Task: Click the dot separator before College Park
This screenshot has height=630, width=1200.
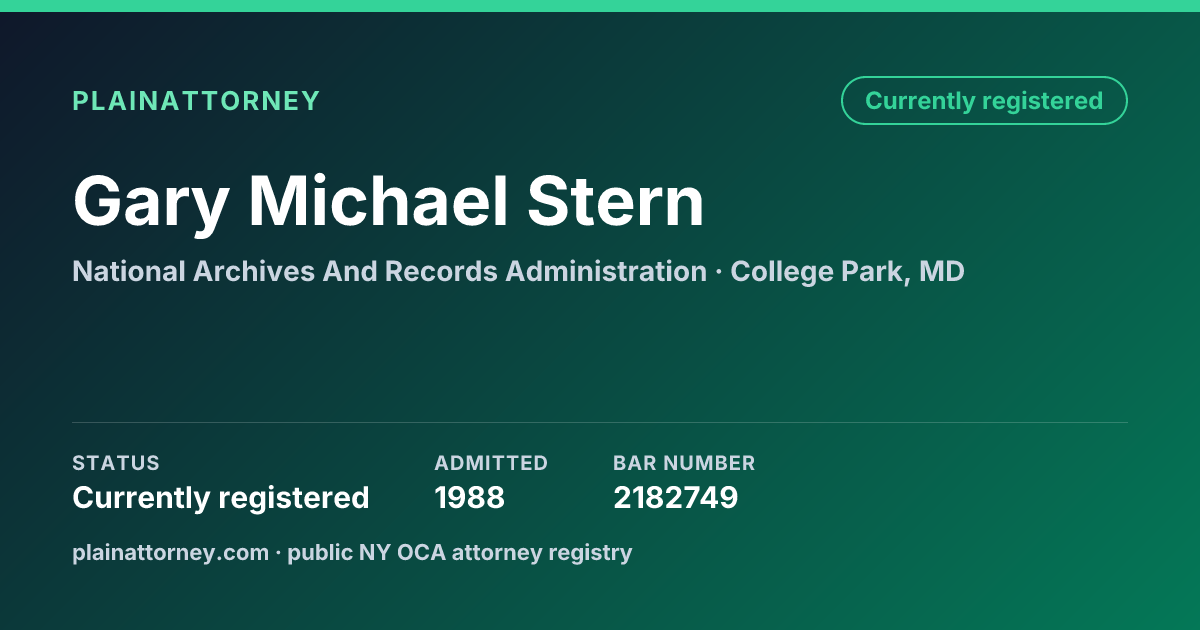Action: point(719,272)
